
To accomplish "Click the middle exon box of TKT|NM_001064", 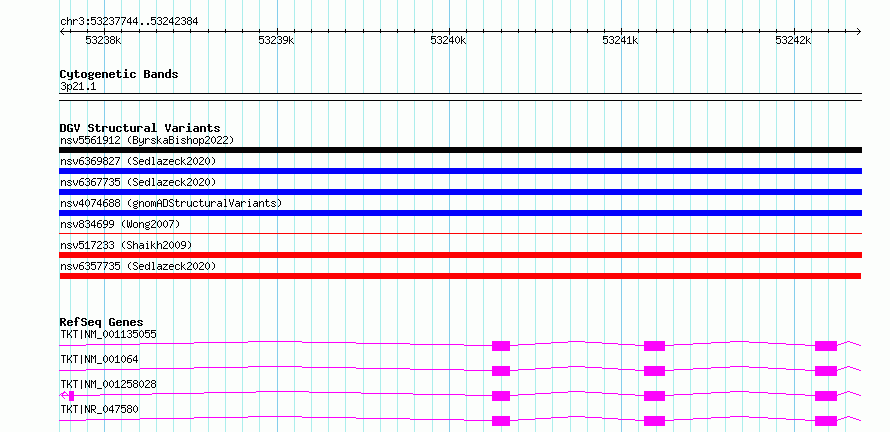I will tap(654, 371).
